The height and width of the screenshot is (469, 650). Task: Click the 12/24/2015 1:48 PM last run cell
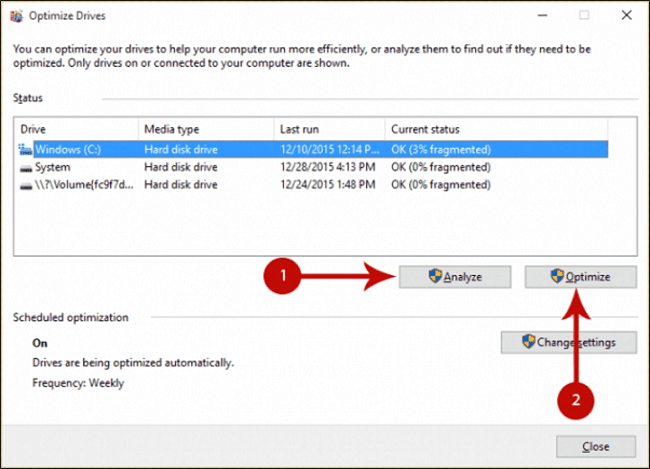327,185
